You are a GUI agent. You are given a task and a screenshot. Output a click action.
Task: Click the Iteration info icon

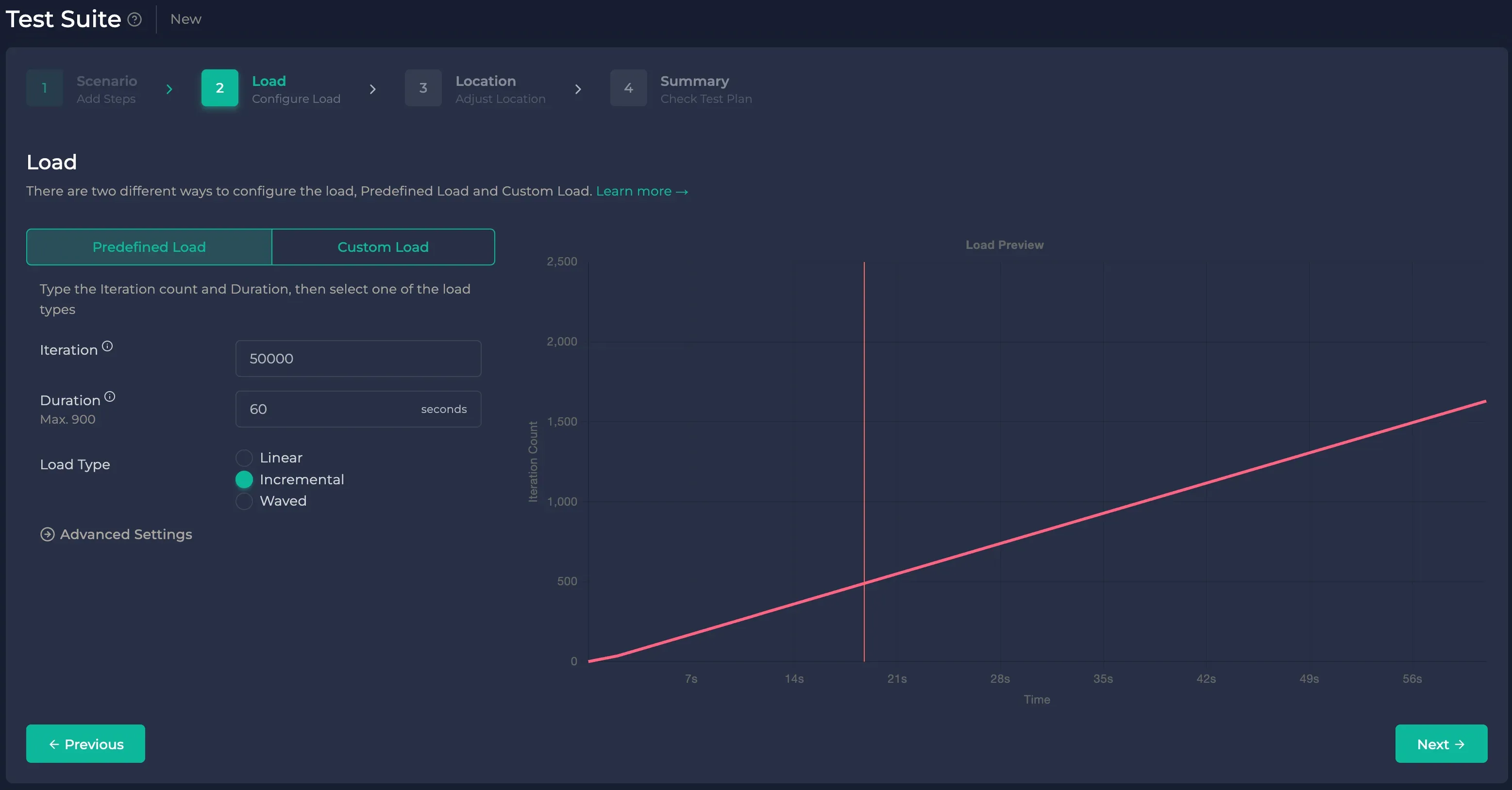[107, 346]
